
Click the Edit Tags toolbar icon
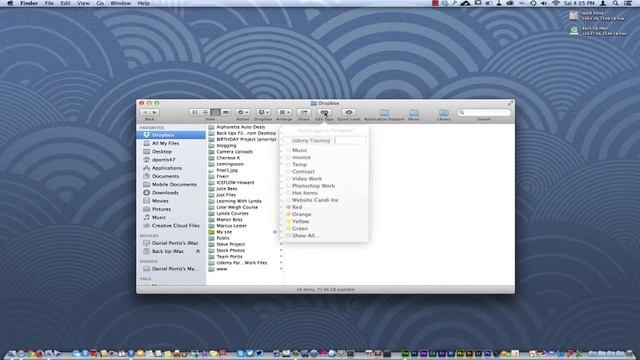(x=324, y=112)
